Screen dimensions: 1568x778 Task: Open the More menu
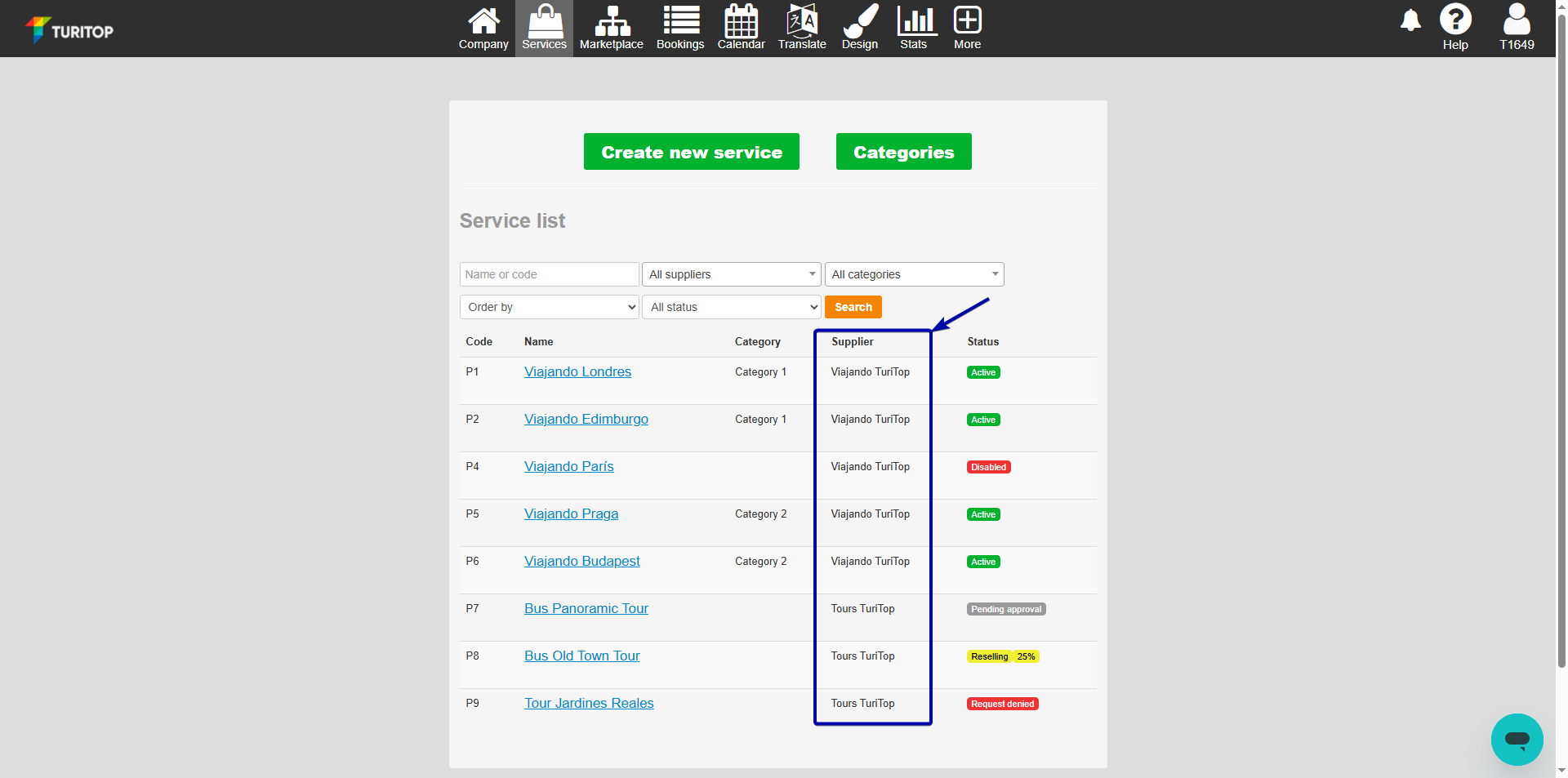(968, 28)
